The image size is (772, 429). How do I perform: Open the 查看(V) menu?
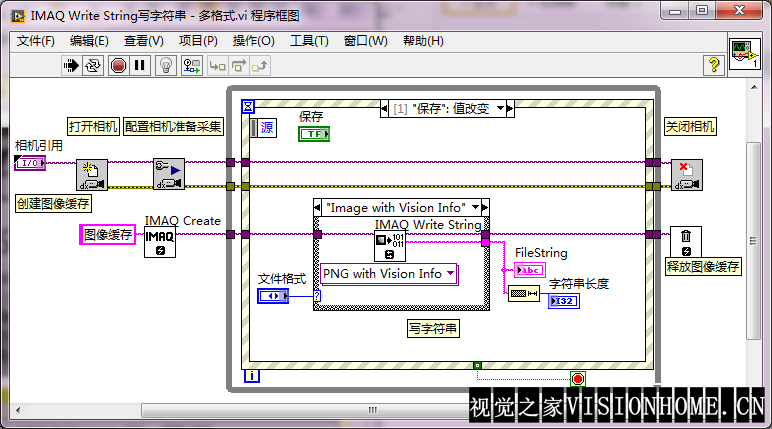(144, 41)
